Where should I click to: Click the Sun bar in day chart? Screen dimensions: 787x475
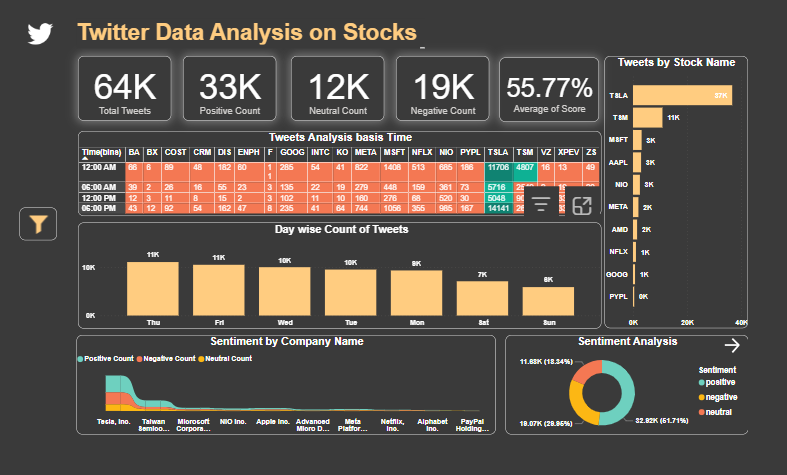tap(548, 301)
